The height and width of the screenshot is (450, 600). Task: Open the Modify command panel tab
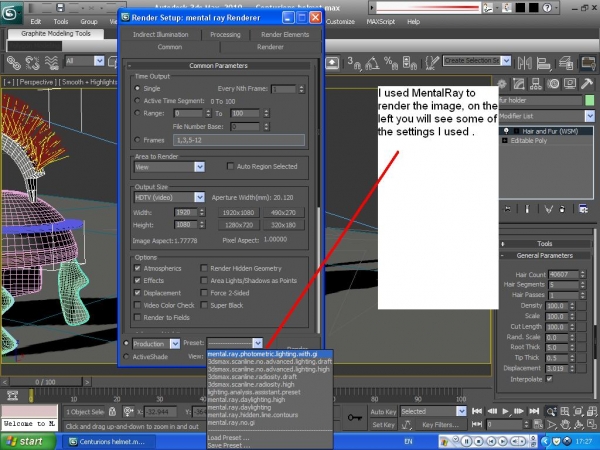point(519,84)
